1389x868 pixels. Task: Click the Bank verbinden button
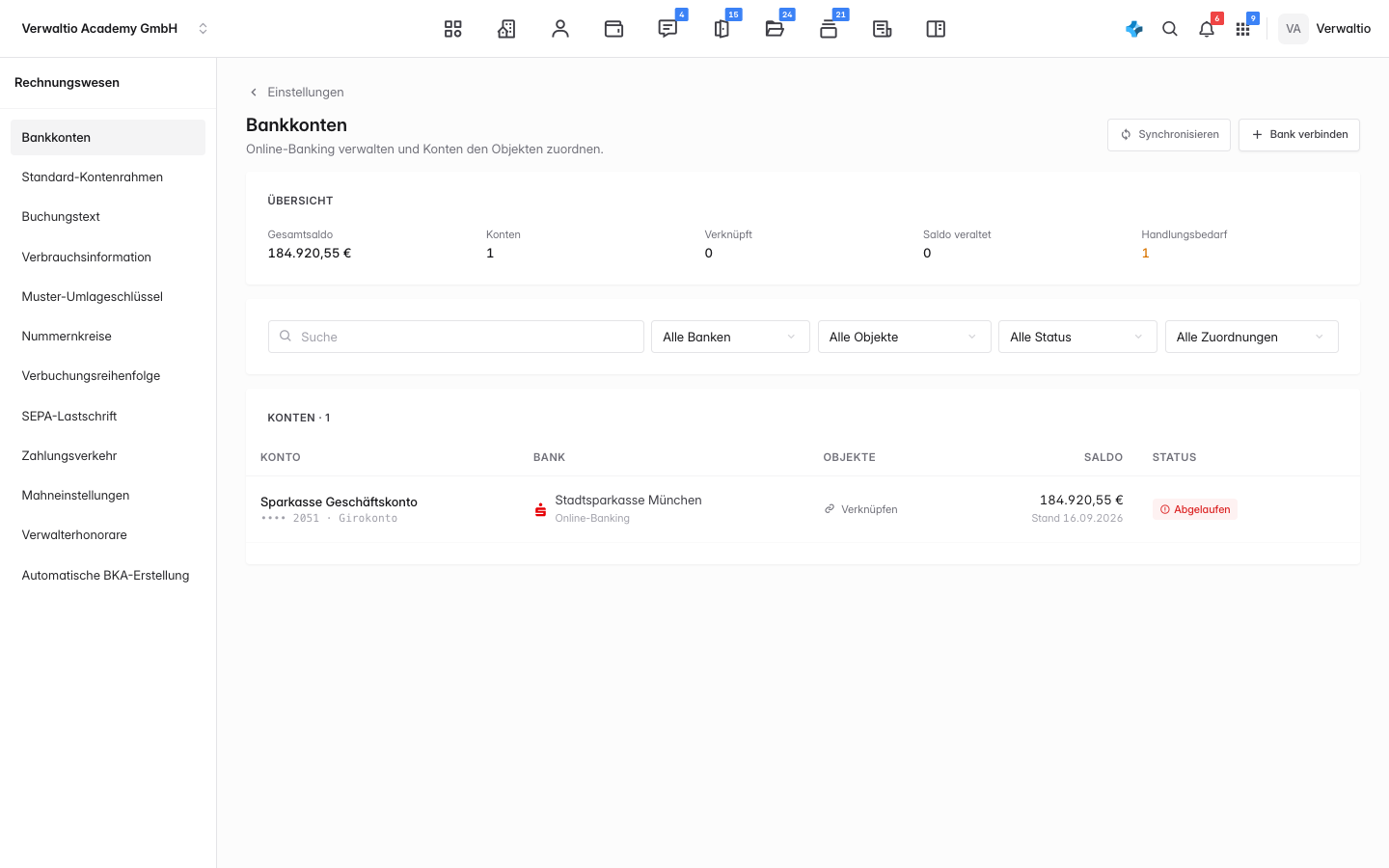[1299, 135]
